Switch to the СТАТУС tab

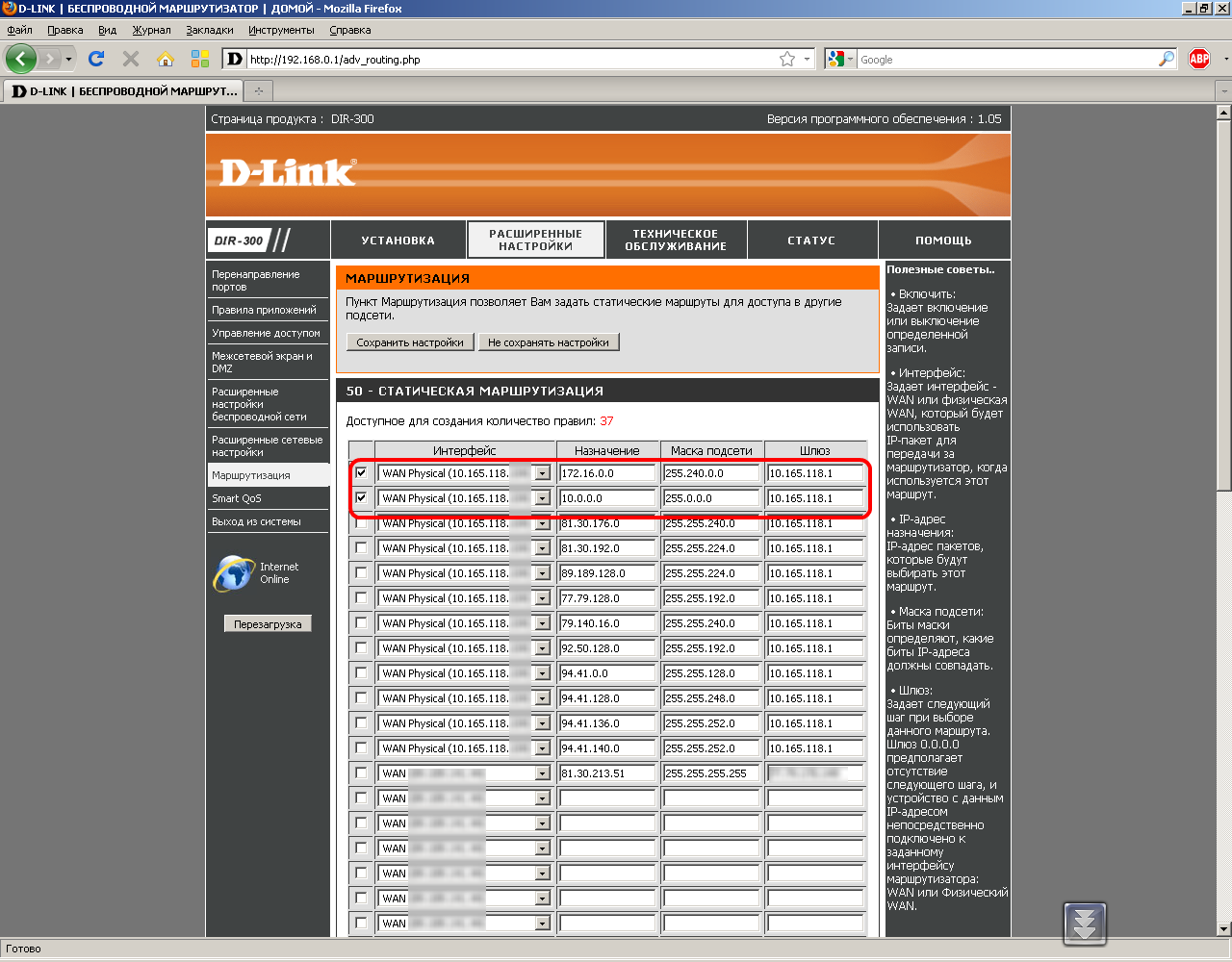point(811,240)
